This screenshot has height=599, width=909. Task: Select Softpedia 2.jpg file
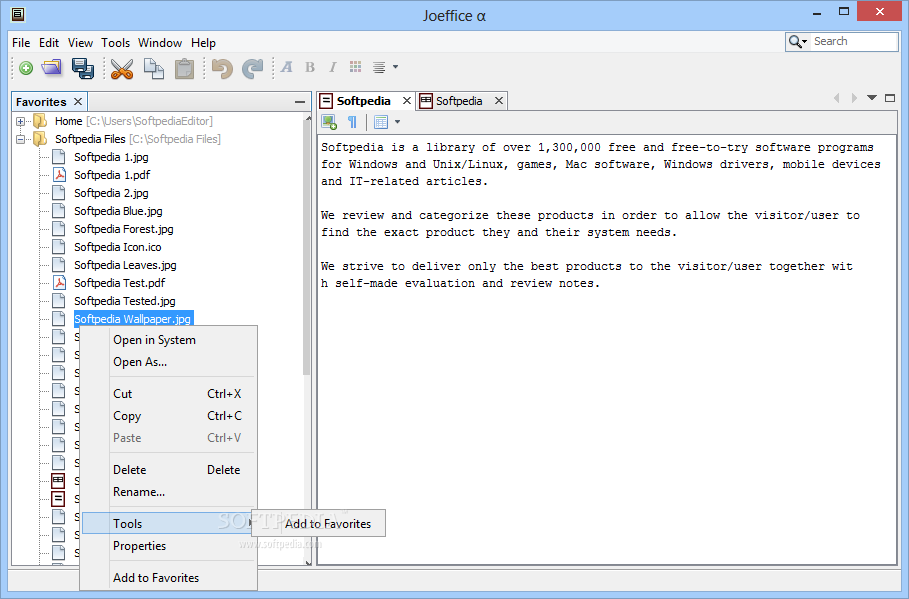[x=111, y=193]
